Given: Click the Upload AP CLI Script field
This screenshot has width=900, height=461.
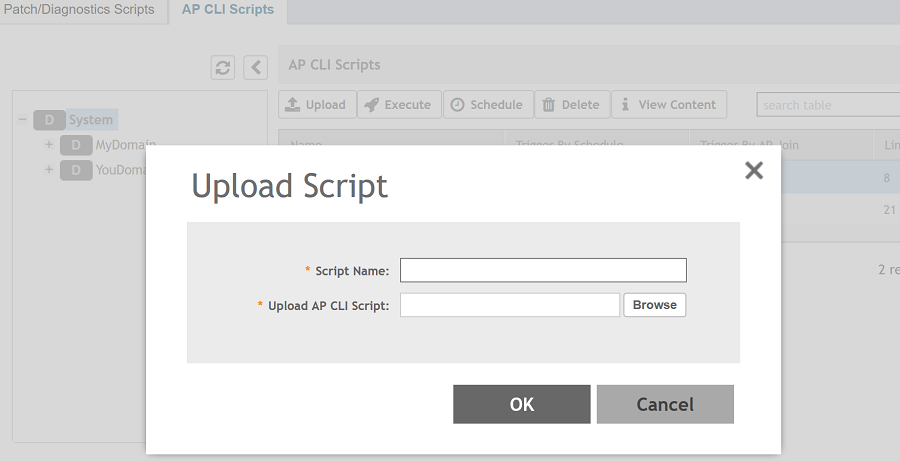Looking at the screenshot, I should (510, 305).
